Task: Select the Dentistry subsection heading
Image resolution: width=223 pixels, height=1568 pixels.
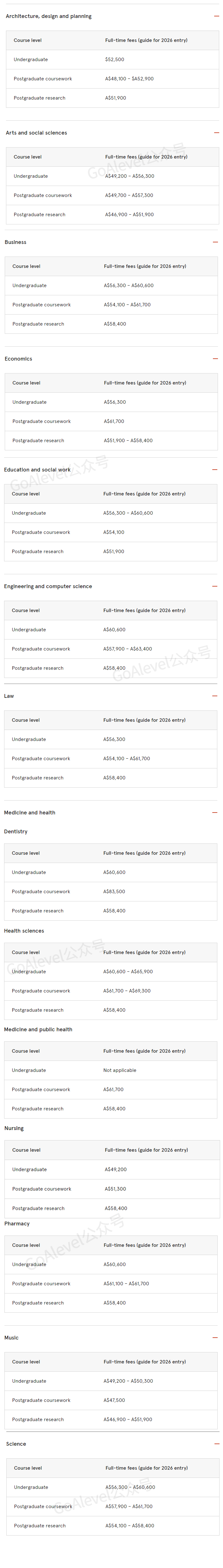Action: pyautogui.click(x=16, y=831)
